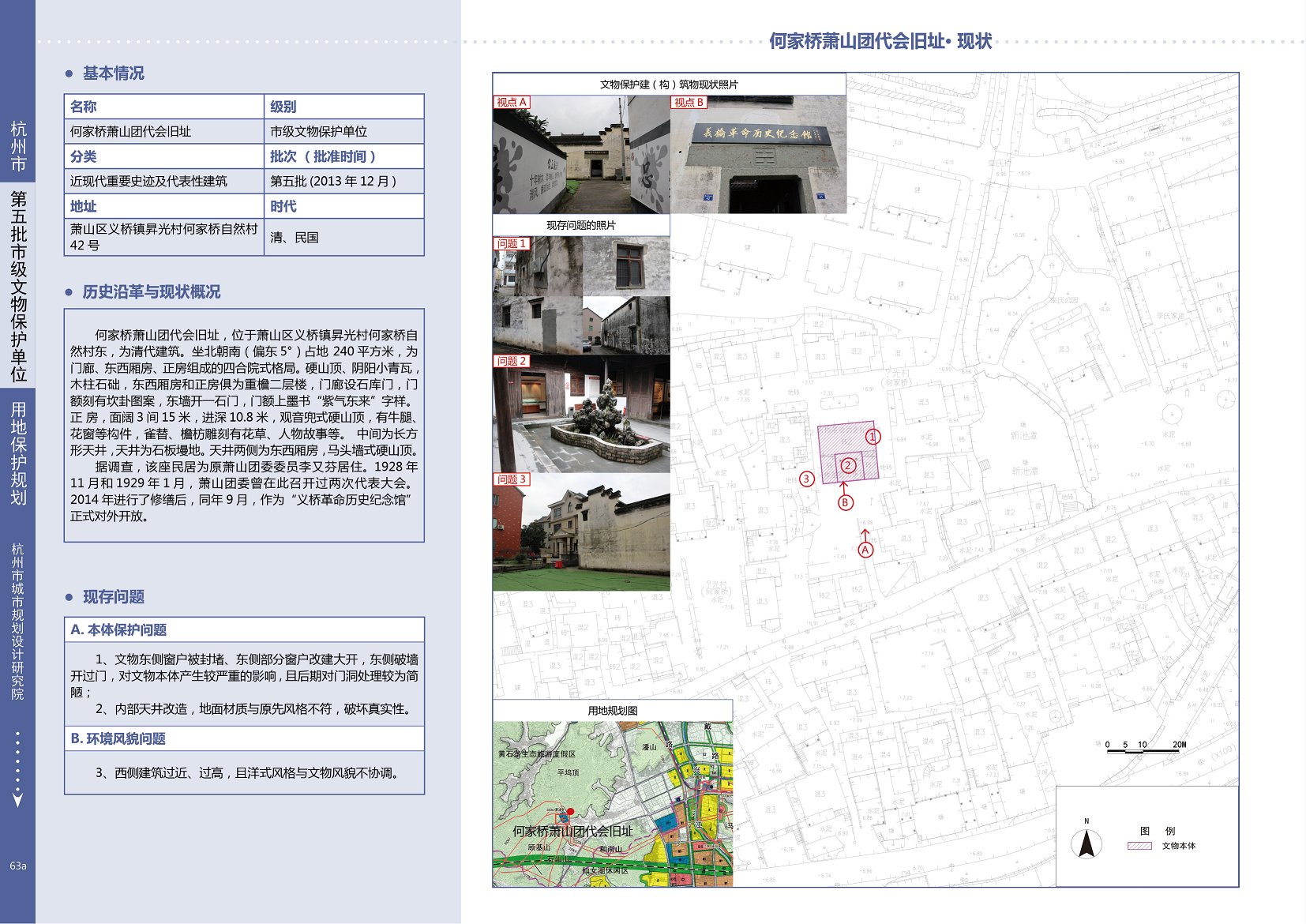This screenshot has width=1306, height=924.
Task: Click 黄石垄生态旅游度假区 on the land-use map
Action: [536, 754]
